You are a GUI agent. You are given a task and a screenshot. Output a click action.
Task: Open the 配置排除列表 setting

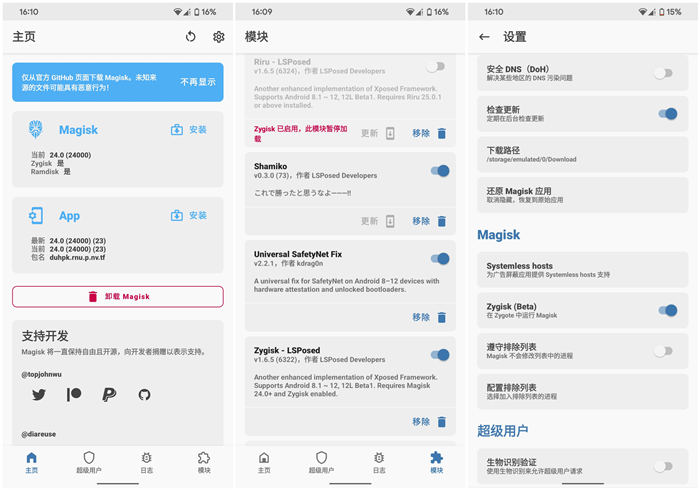[583, 392]
